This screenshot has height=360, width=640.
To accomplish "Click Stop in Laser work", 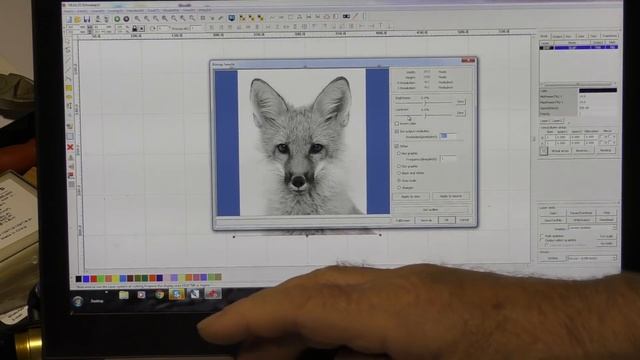I will click(607, 213).
